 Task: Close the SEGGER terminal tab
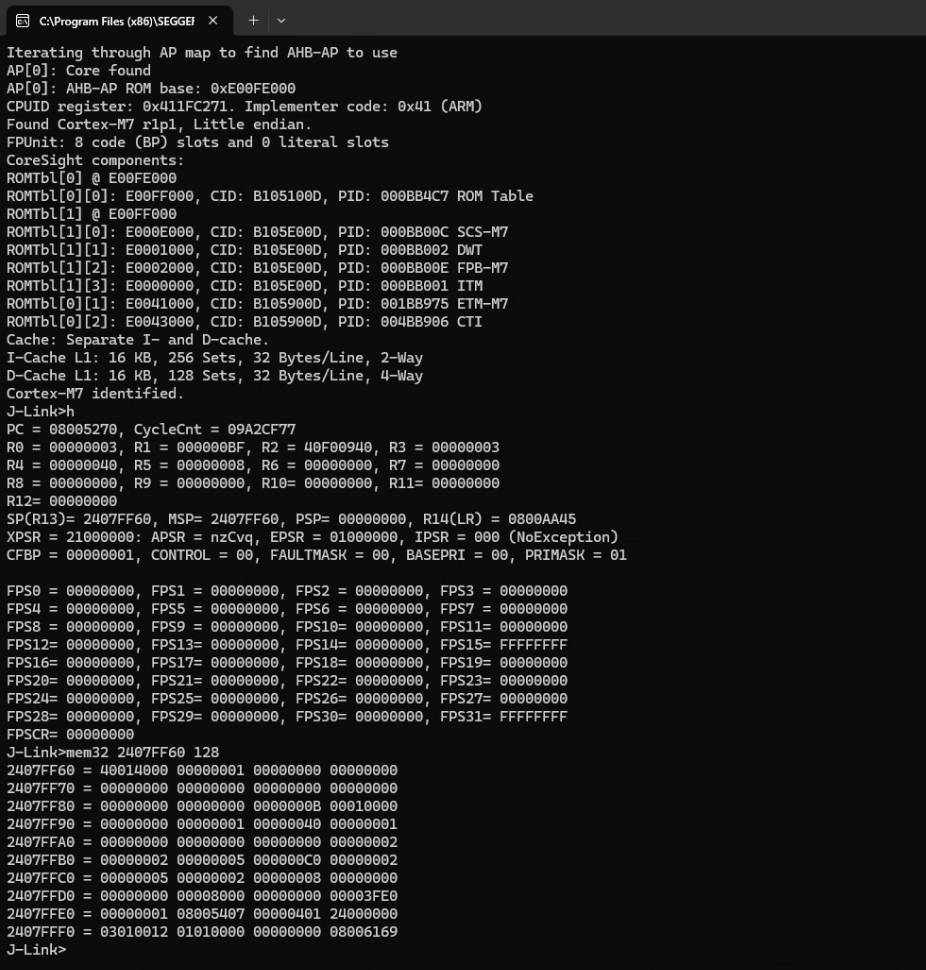[212, 20]
